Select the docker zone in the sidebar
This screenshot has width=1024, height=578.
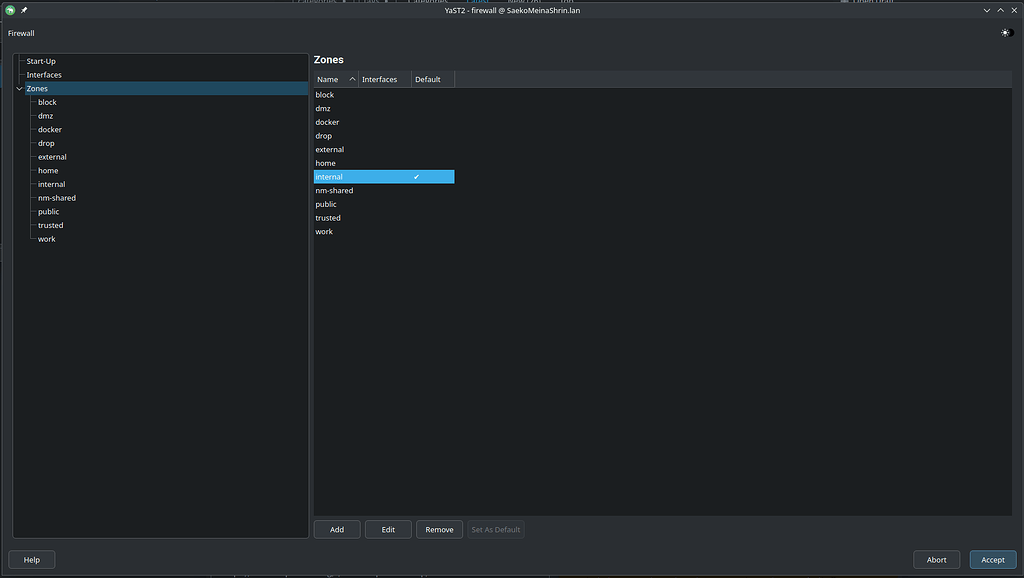point(49,129)
